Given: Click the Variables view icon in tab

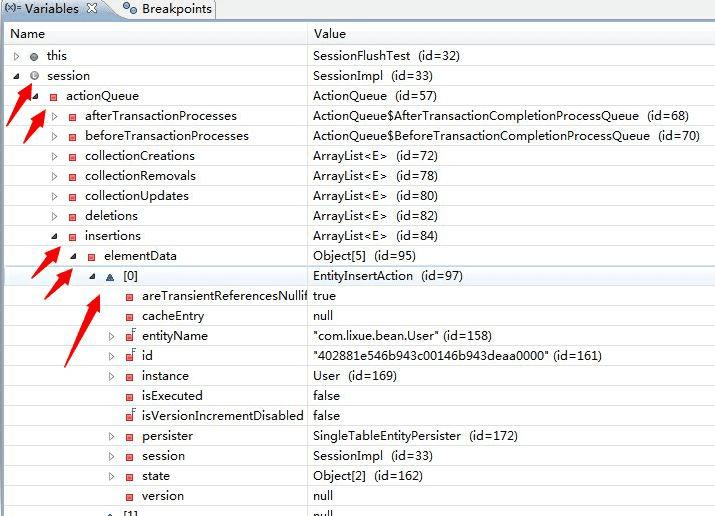Looking at the screenshot, I should pyautogui.click(x=13, y=8).
